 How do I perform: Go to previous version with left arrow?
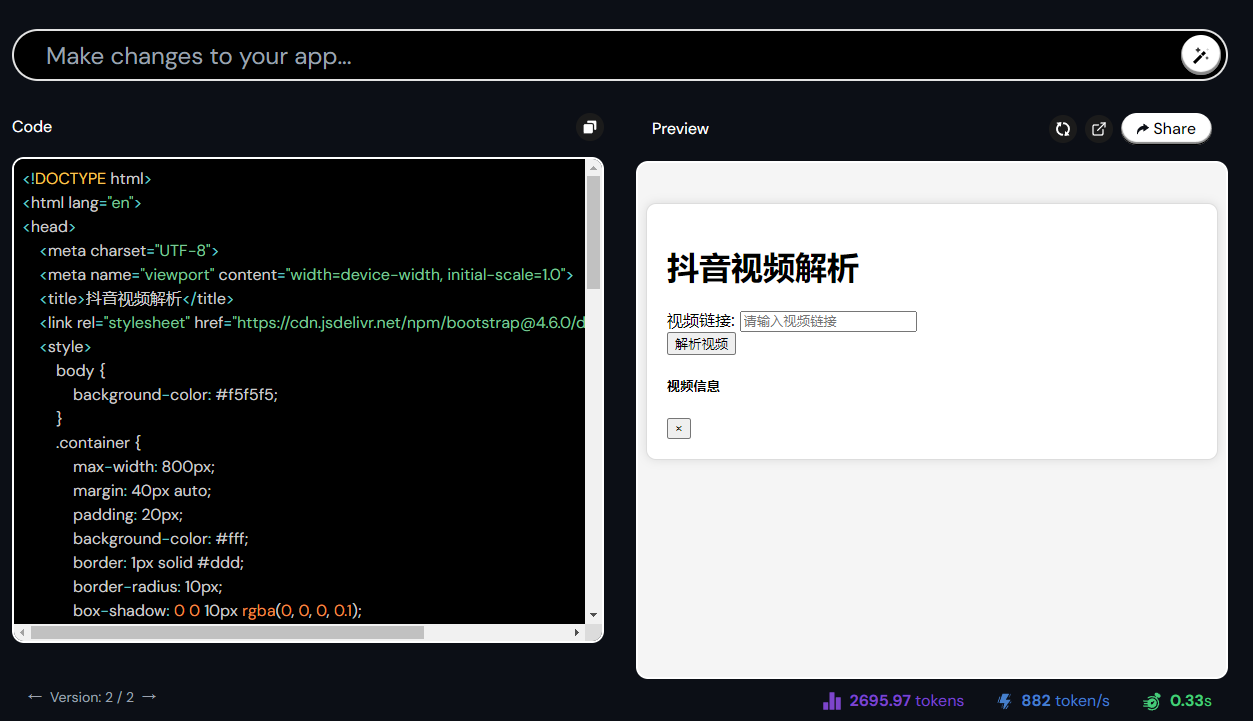(x=33, y=696)
